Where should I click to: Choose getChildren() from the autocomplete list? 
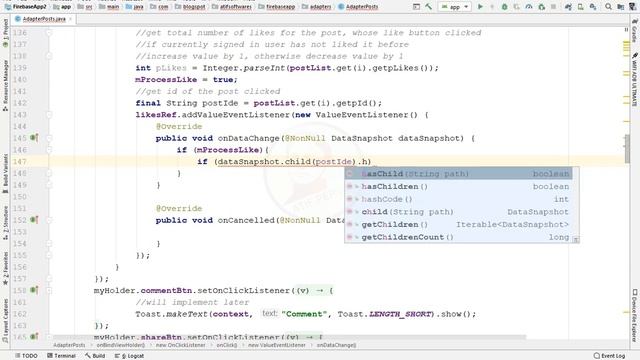pyautogui.click(x=459, y=224)
